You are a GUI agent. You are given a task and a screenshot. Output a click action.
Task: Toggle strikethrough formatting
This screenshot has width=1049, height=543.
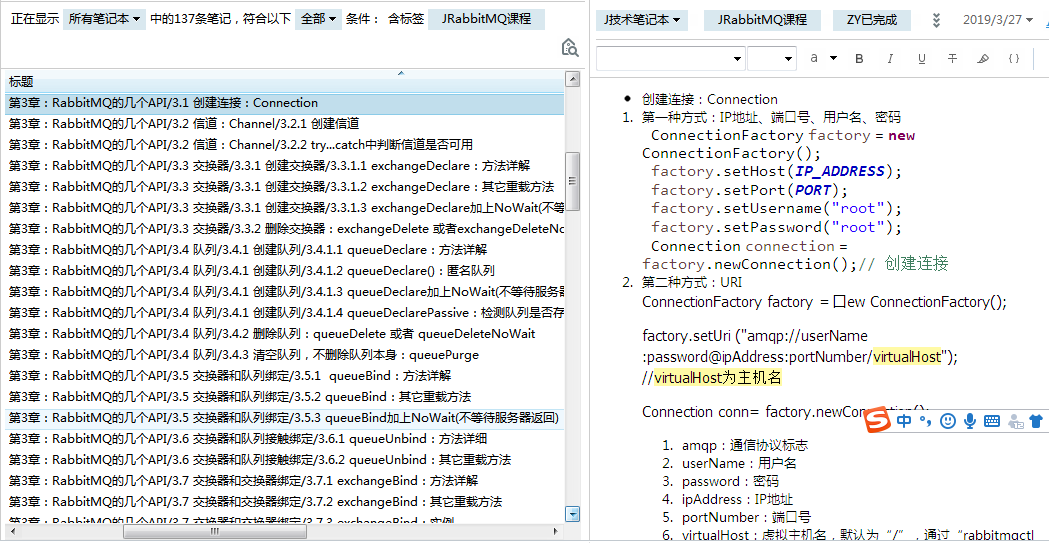[952, 58]
